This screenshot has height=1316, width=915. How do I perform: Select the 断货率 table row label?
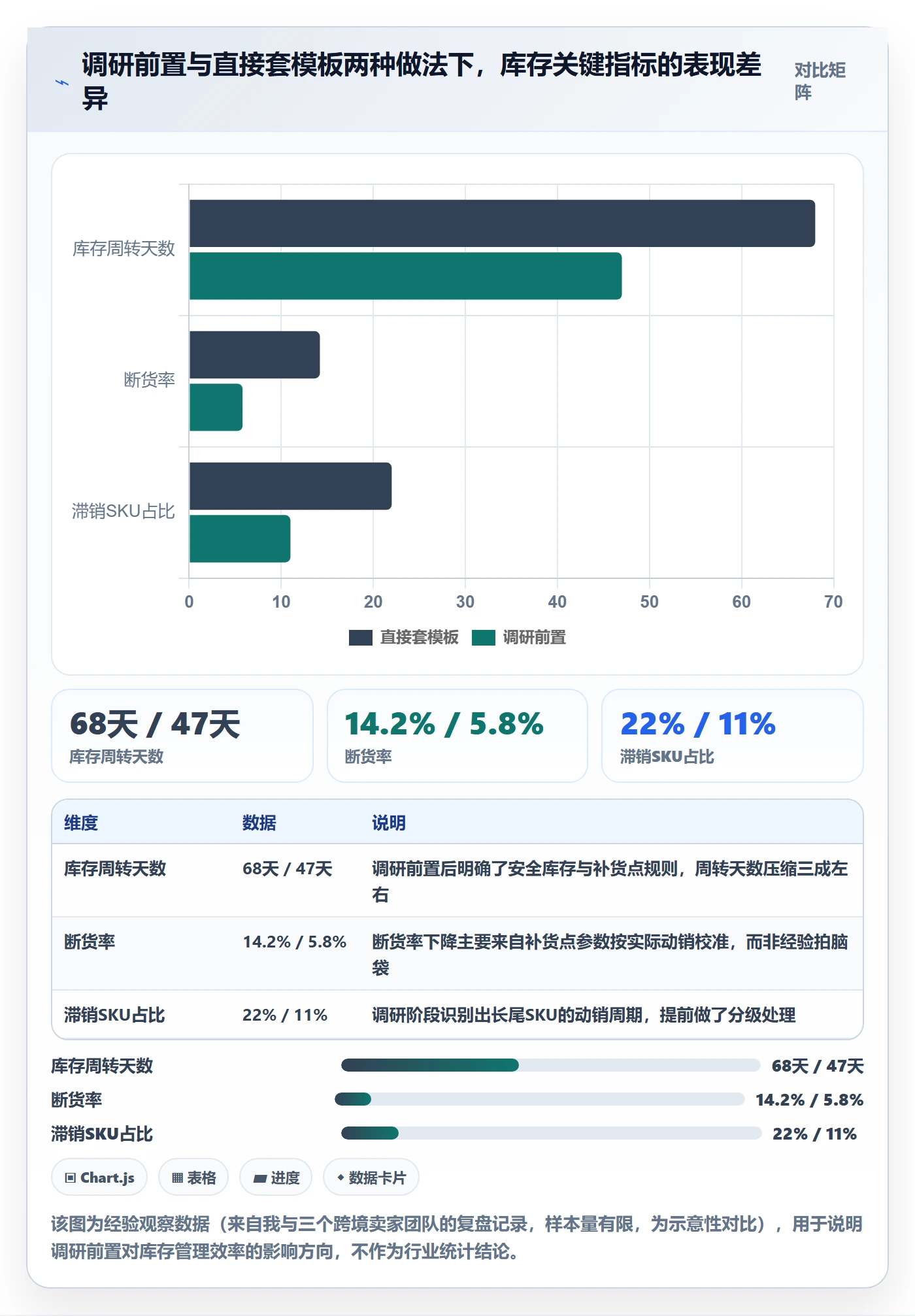(90, 942)
